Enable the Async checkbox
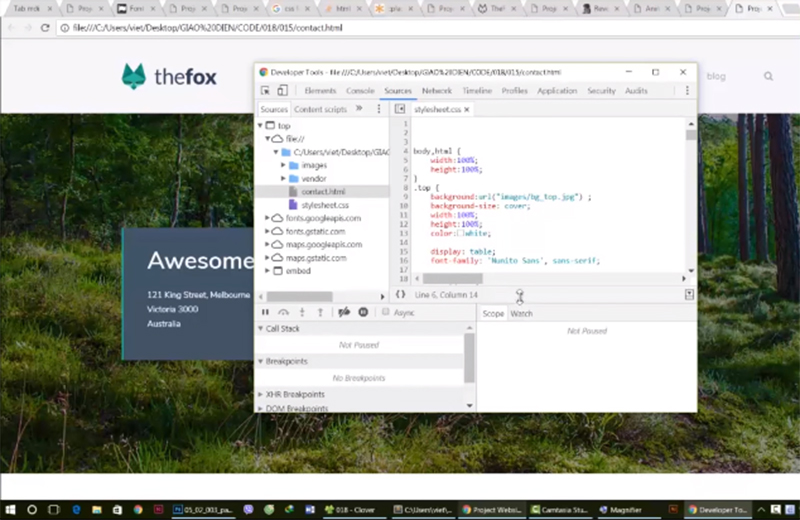 pyautogui.click(x=386, y=312)
